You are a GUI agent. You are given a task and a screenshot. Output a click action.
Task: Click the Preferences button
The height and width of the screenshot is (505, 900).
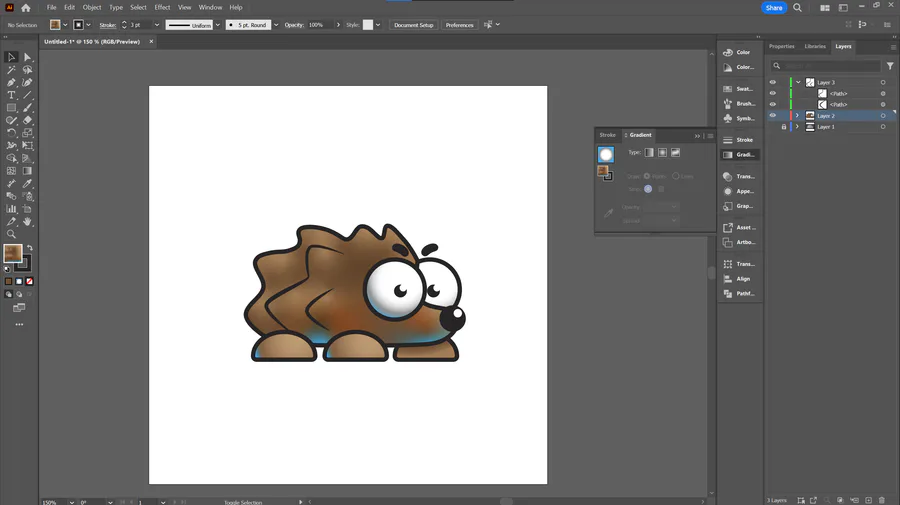click(x=459, y=25)
